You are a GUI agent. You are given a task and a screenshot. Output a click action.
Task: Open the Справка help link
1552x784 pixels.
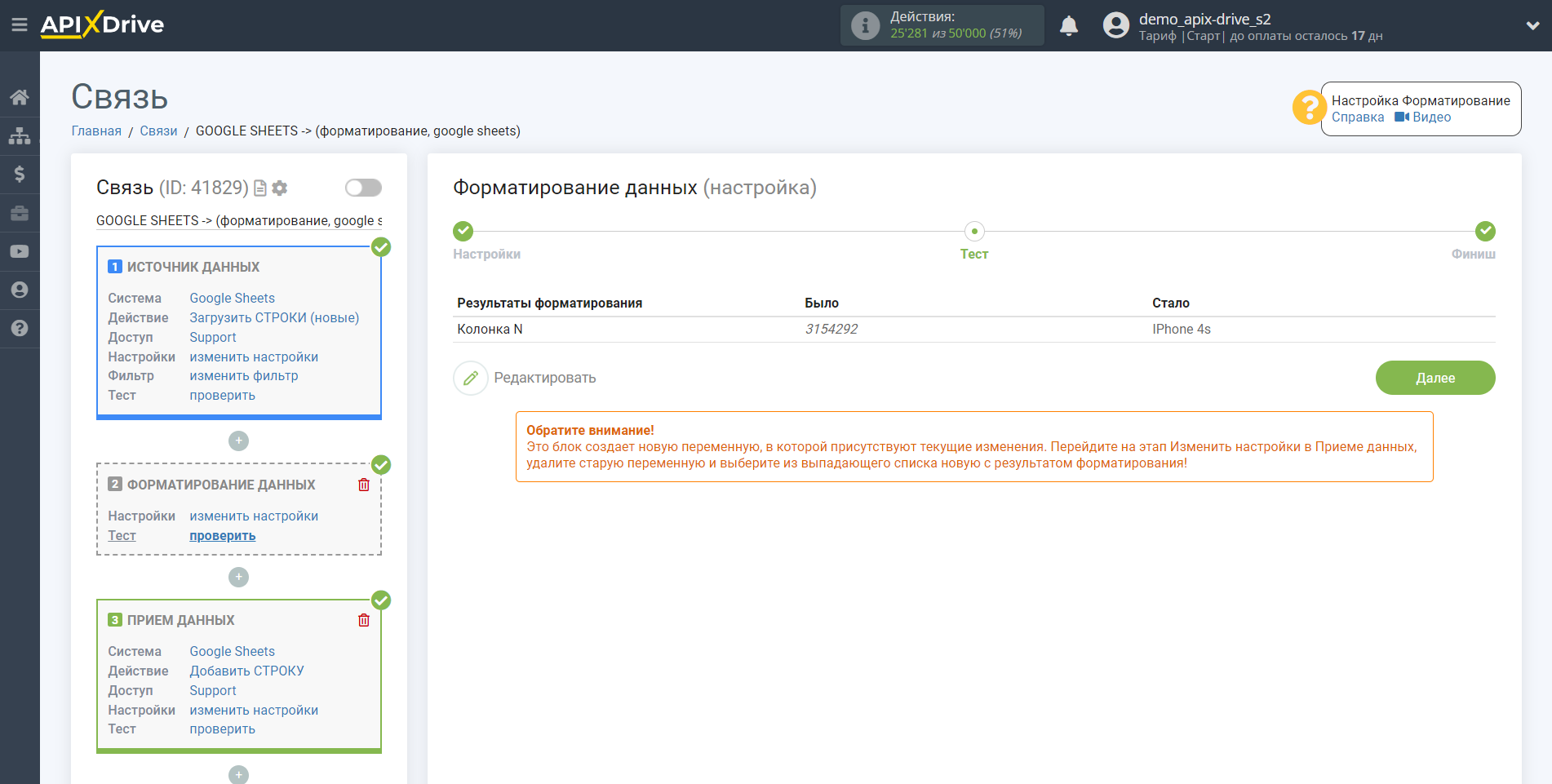click(1358, 117)
